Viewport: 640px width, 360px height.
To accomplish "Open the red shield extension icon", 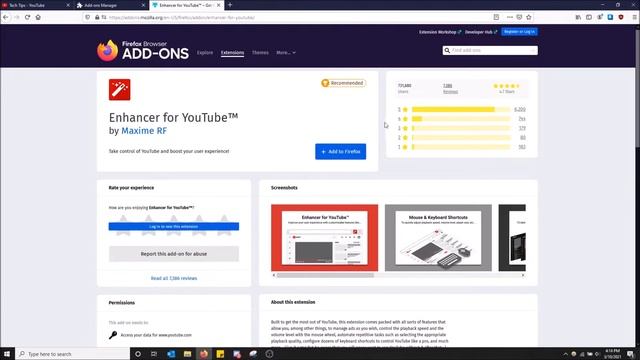I will (621, 17).
